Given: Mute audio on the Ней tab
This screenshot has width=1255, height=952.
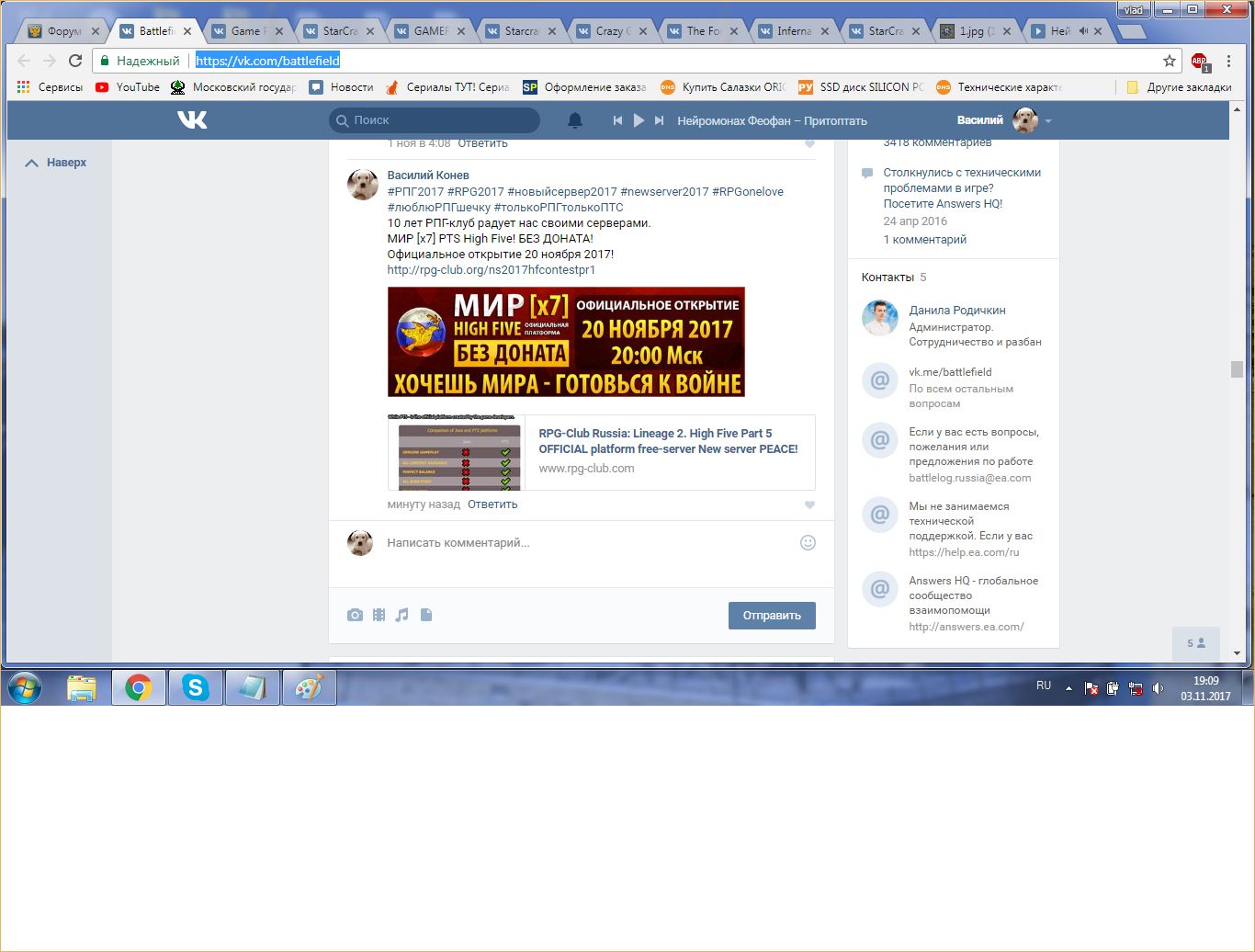Looking at the screenshot, I should [x=1083, y=31].
